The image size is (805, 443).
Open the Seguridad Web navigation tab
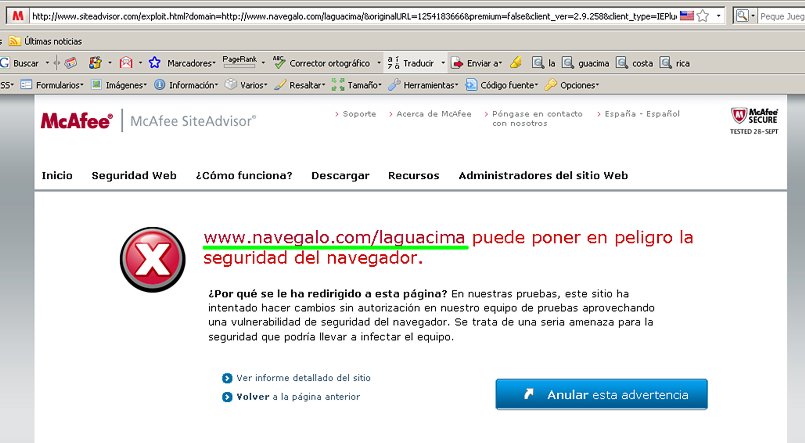(134, 175)
